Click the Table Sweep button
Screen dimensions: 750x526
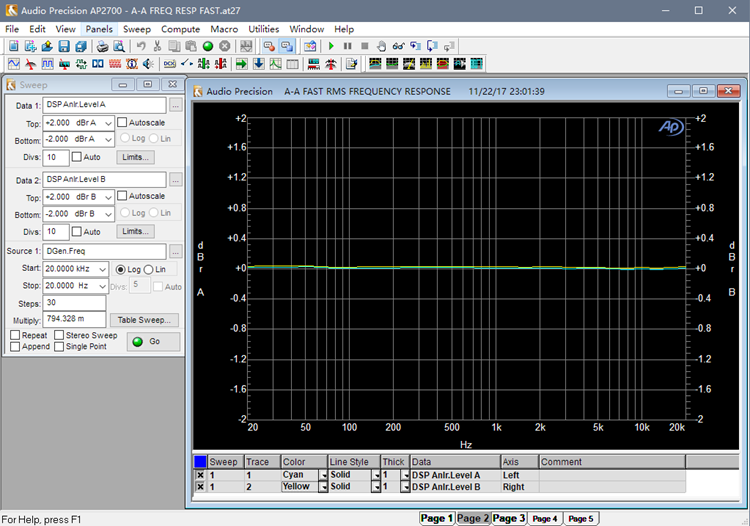coord(144,320)
